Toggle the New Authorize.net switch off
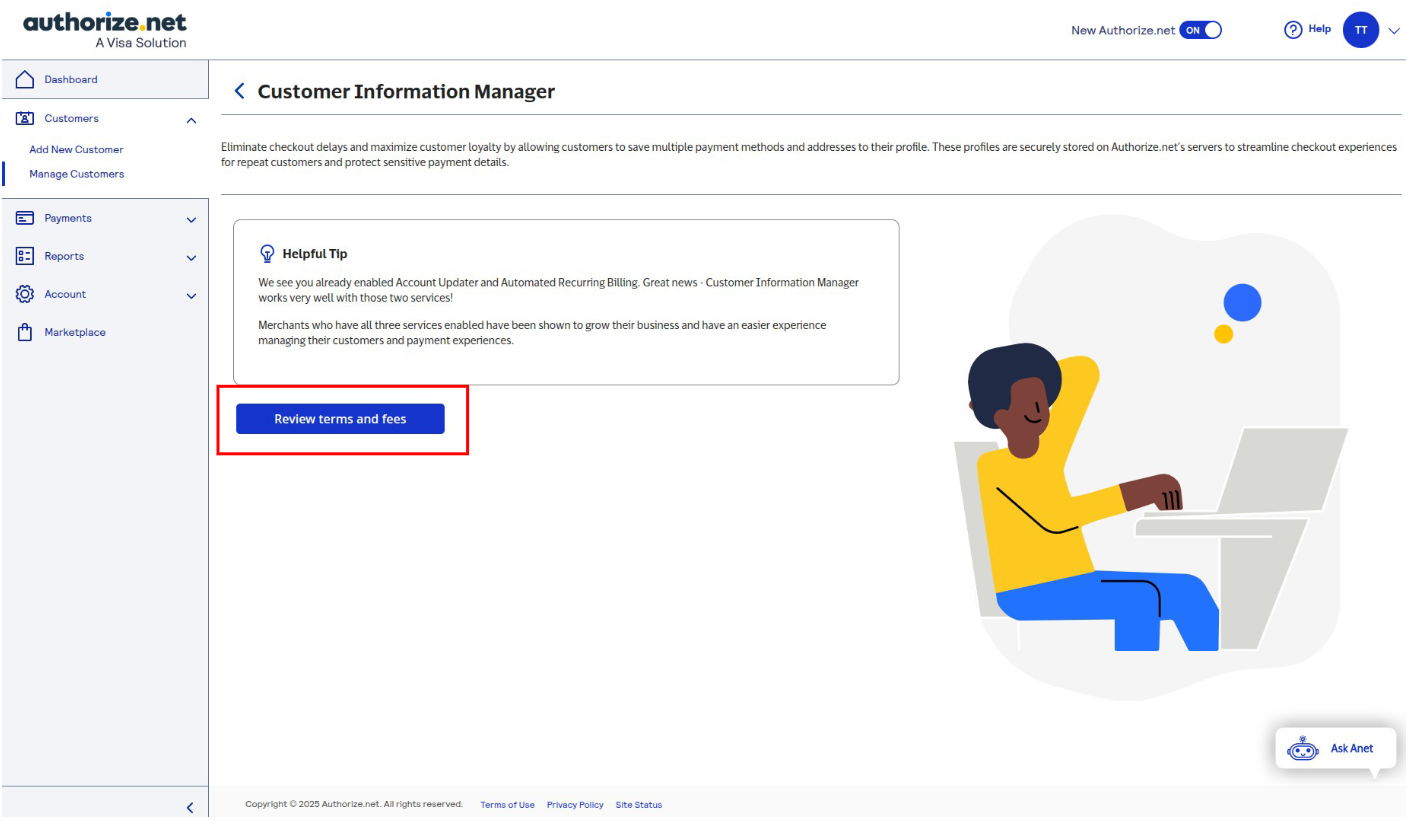This screenshot has height=821, width=1411. [1201, 30]
